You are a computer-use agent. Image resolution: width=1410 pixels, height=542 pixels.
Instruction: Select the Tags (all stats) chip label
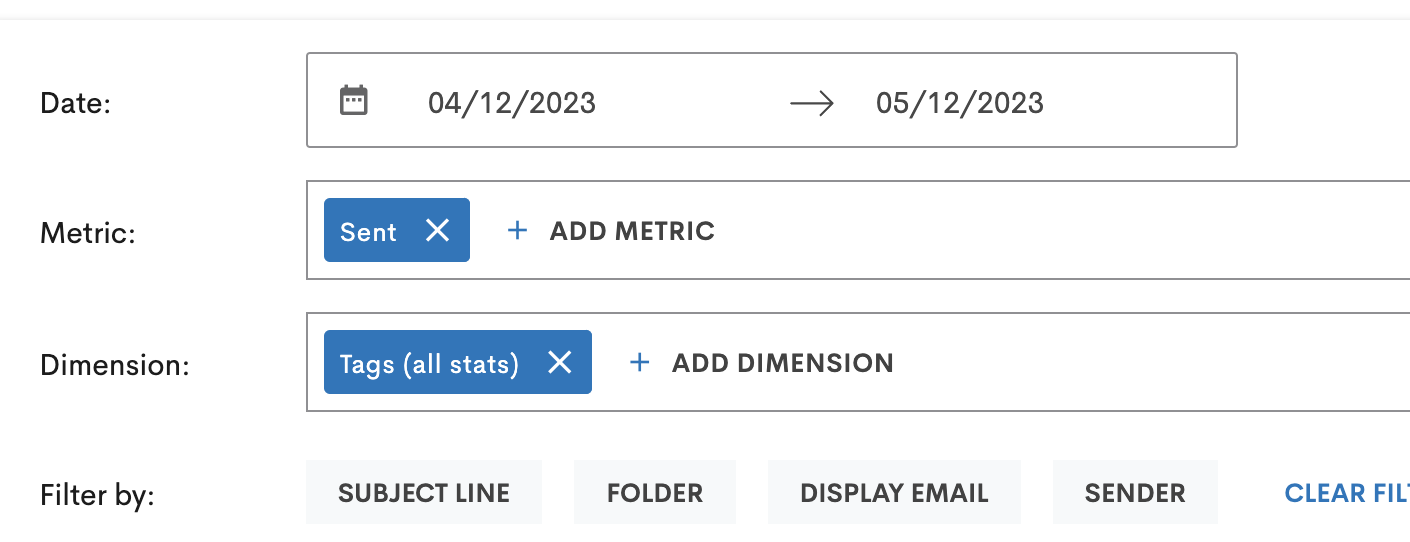tap(429, 363)
